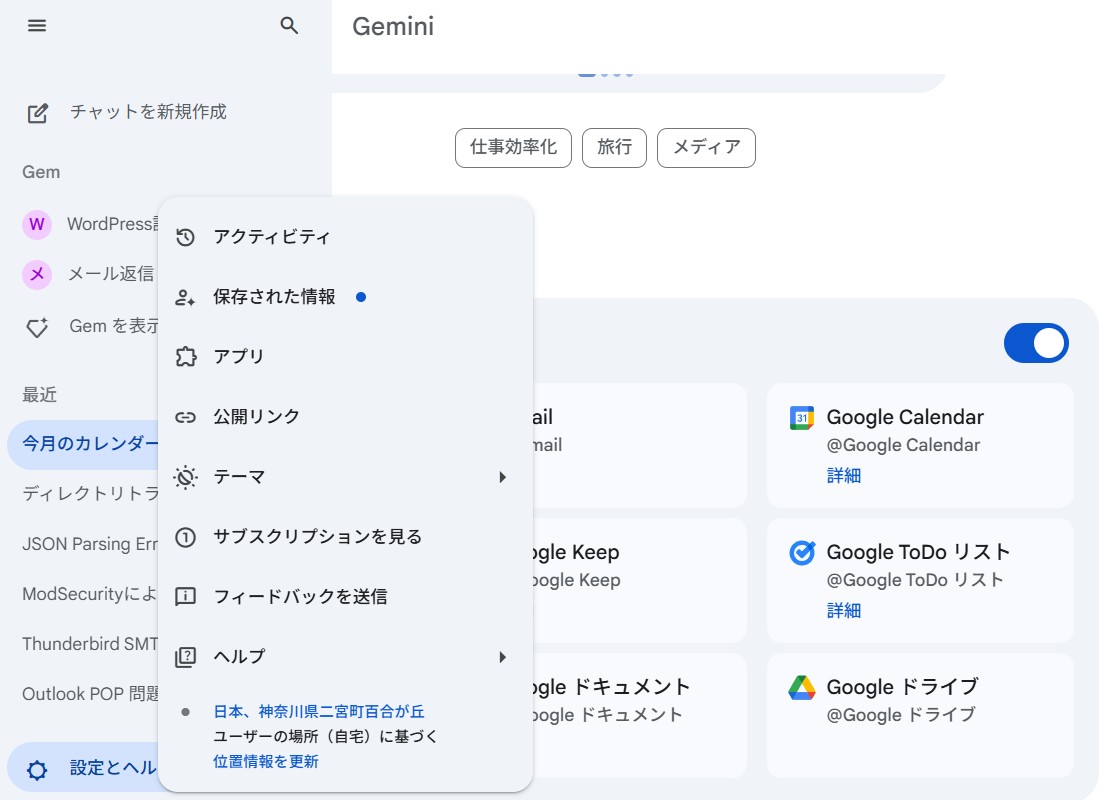Open the hamburger main menu icon

(37, 25)
